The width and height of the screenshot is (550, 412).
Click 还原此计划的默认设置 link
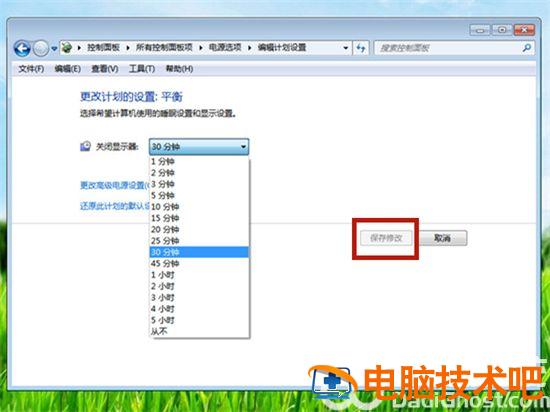pos(115,205)
